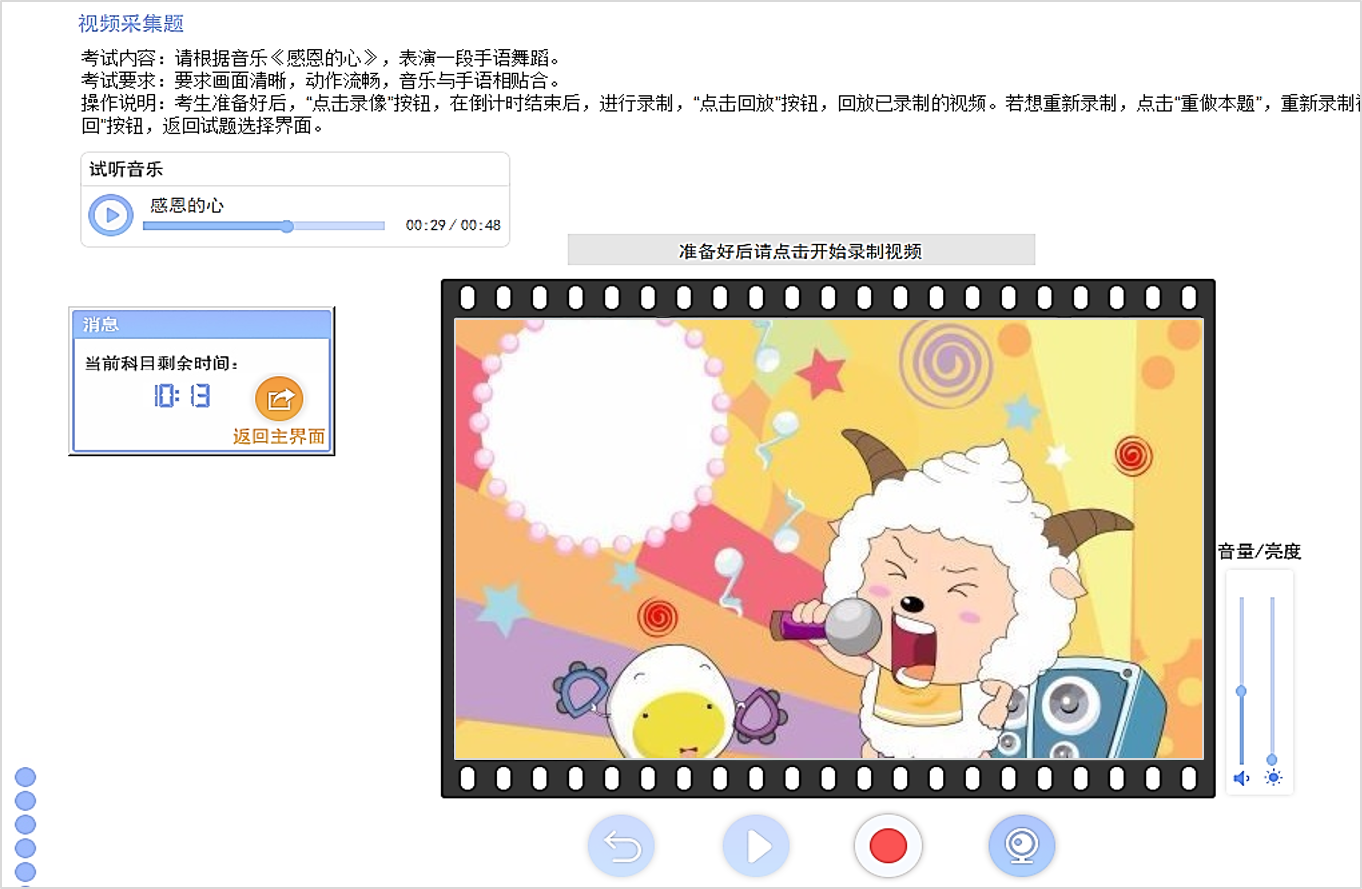Screen dimensions: 1362x889
Task: Click the 音量/亮度 label
Action: coord(1259,551)
